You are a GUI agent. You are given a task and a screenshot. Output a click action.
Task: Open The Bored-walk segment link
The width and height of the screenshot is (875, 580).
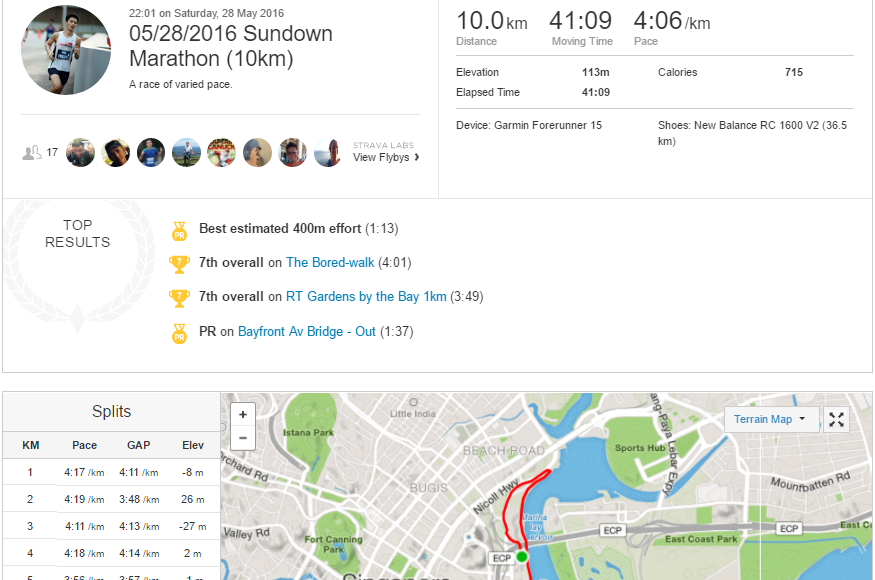(330, 262)
